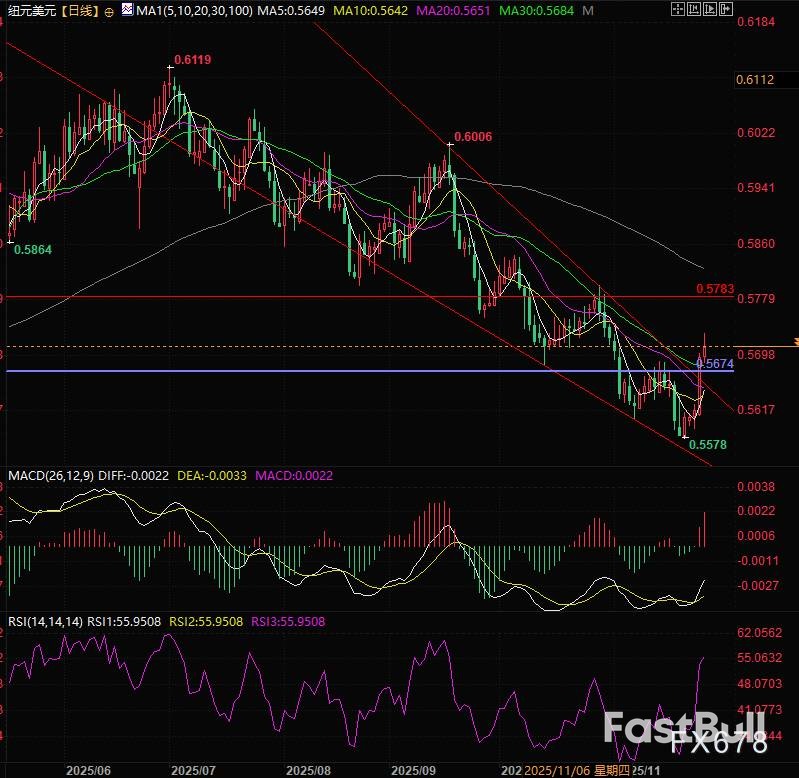Open the triangle dropdown next to the chart title
Image resolution: width=799 pixels, height=778 pixels.
(x=126, y=11)
